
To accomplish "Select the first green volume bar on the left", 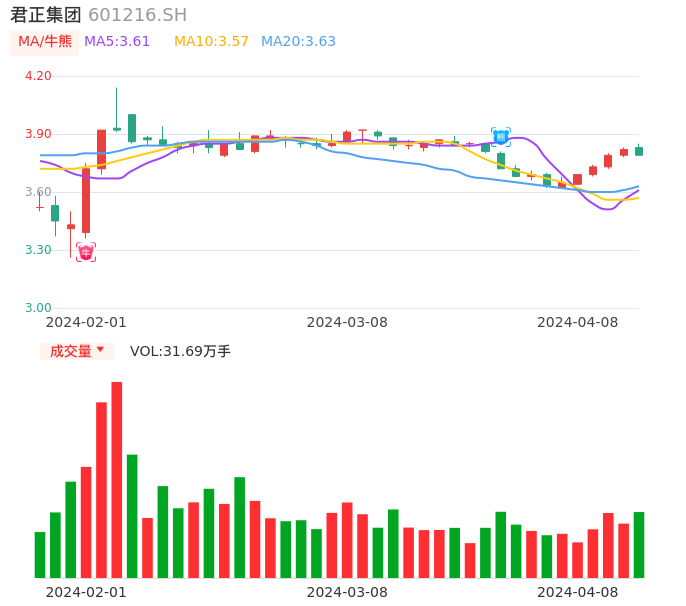I will coord(40,555).
